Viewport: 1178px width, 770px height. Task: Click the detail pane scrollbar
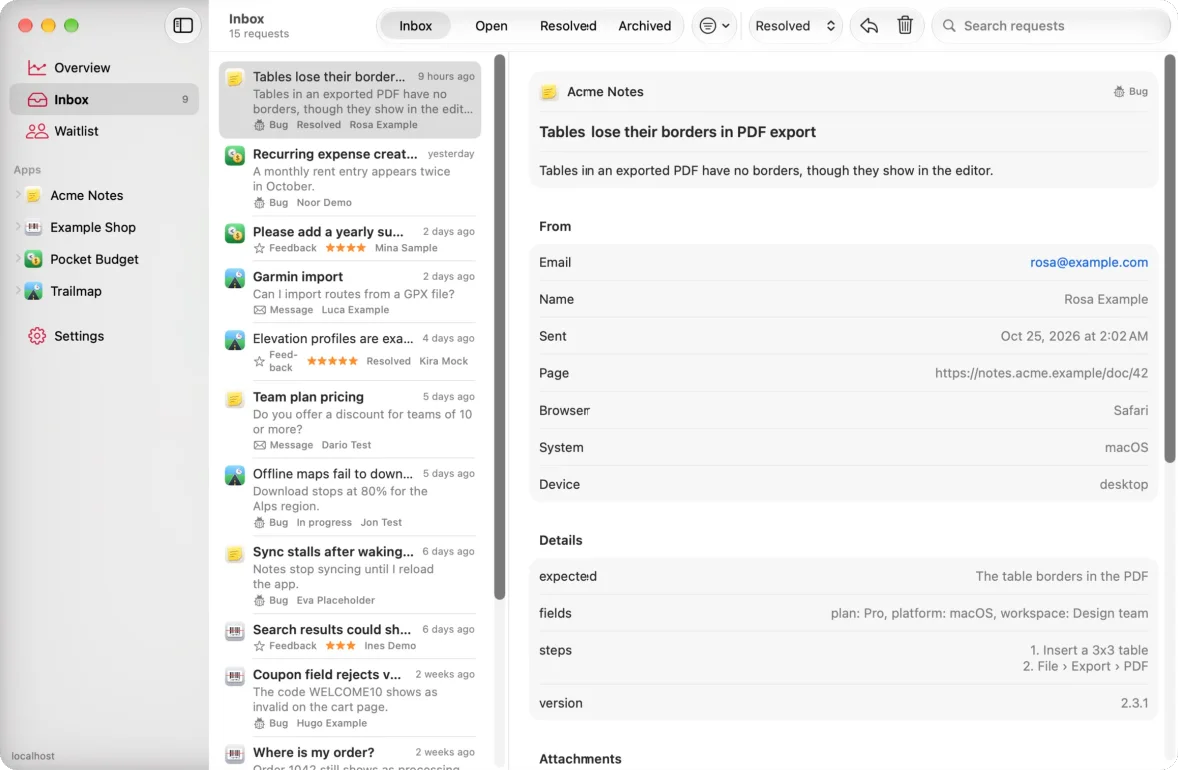point(1170,258)
